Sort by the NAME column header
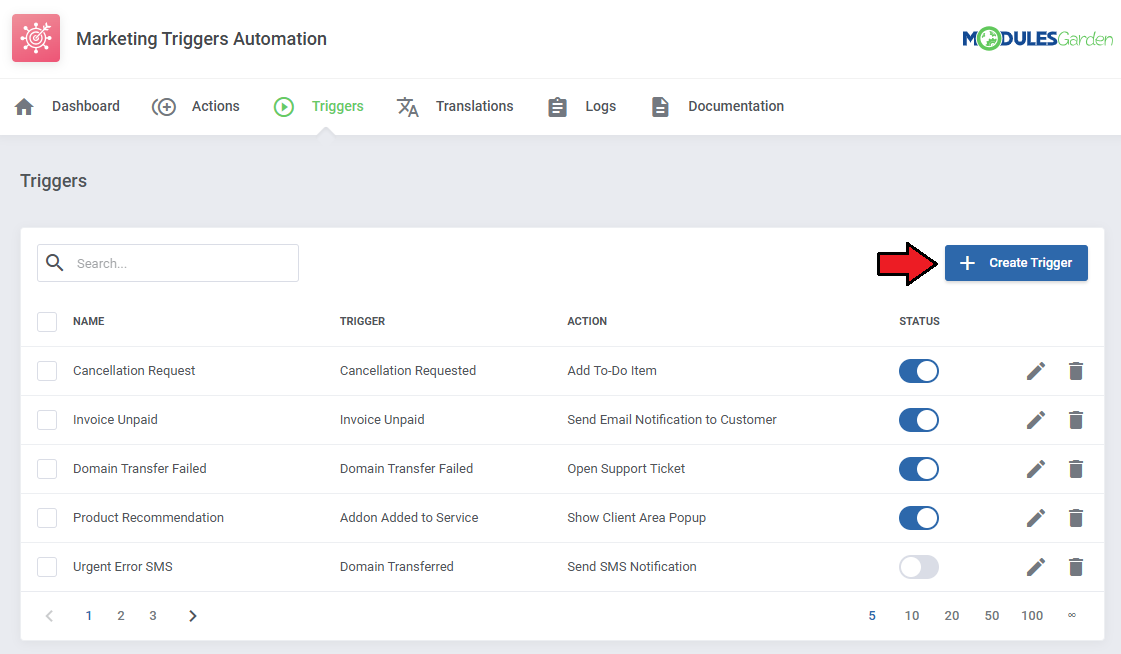 point(89,322)
